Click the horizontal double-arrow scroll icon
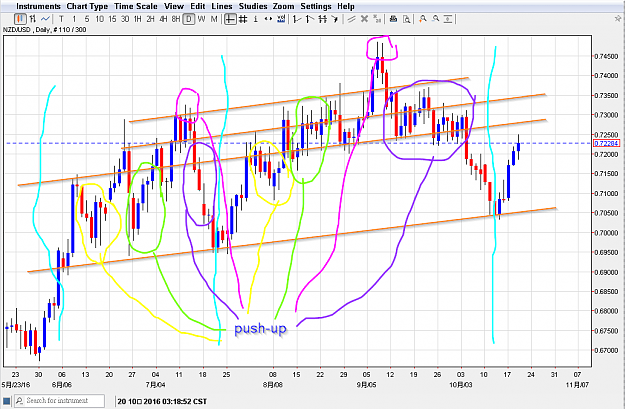This screenshot has width=625, height=409. pyautogui.click(x=268, y=19)
